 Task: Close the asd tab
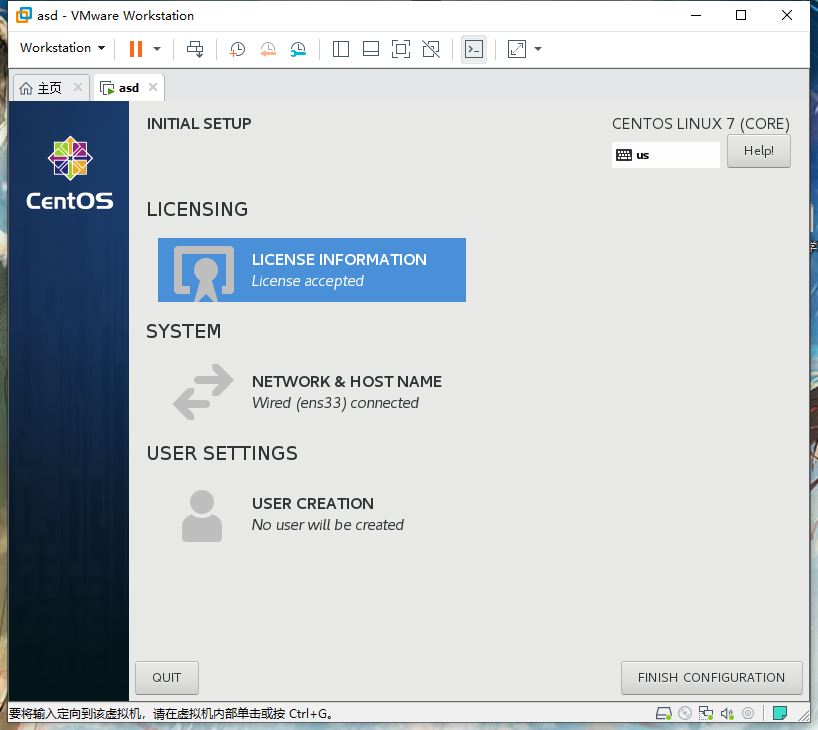[x=153, y=87]
